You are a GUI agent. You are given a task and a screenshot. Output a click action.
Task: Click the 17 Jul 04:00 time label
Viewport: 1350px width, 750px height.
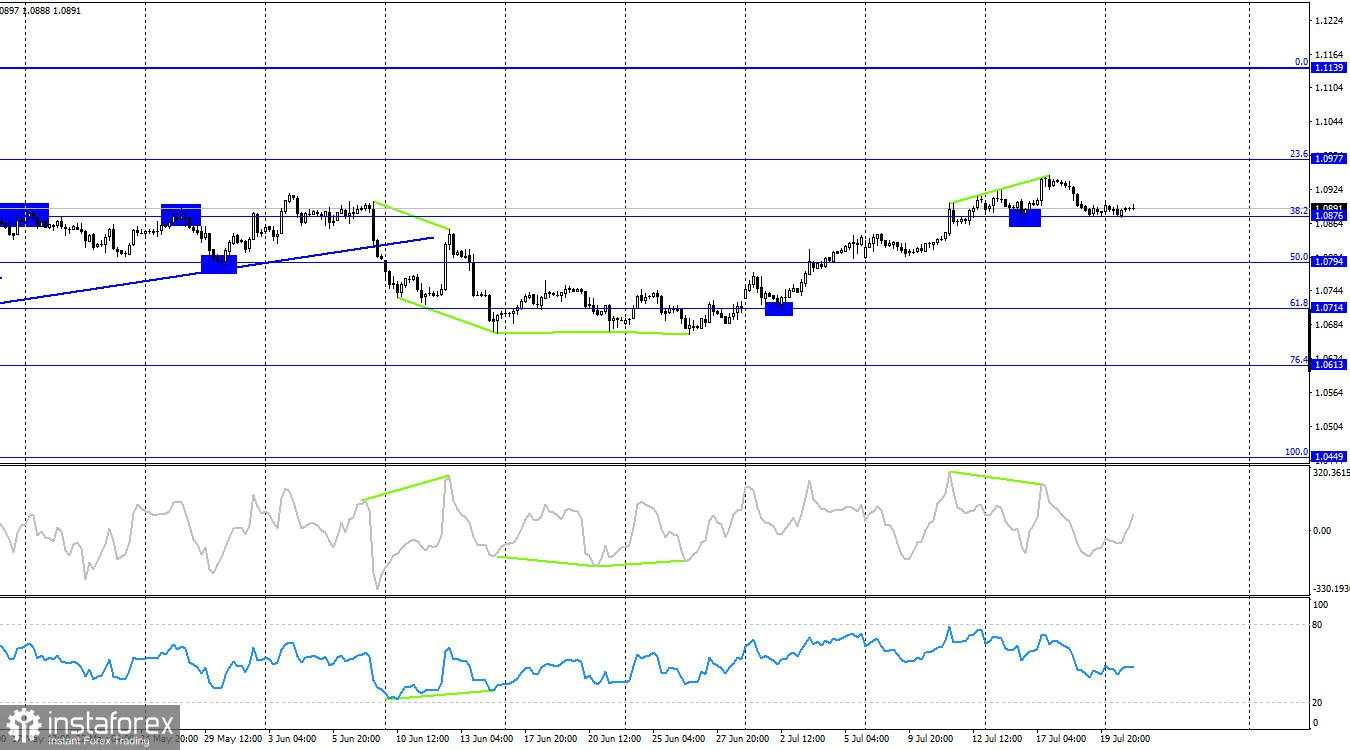[x=1061, y=740]
